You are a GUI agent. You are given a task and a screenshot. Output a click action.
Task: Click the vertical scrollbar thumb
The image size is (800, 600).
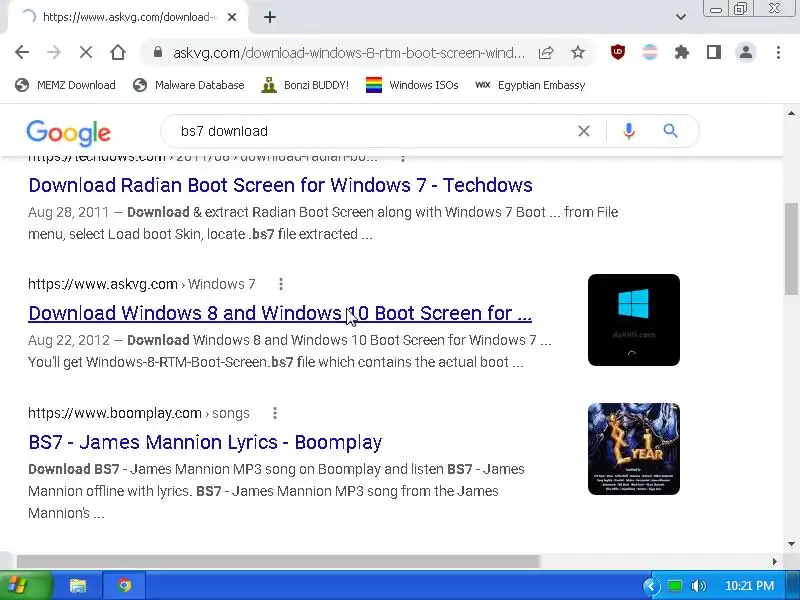[791, 248]
